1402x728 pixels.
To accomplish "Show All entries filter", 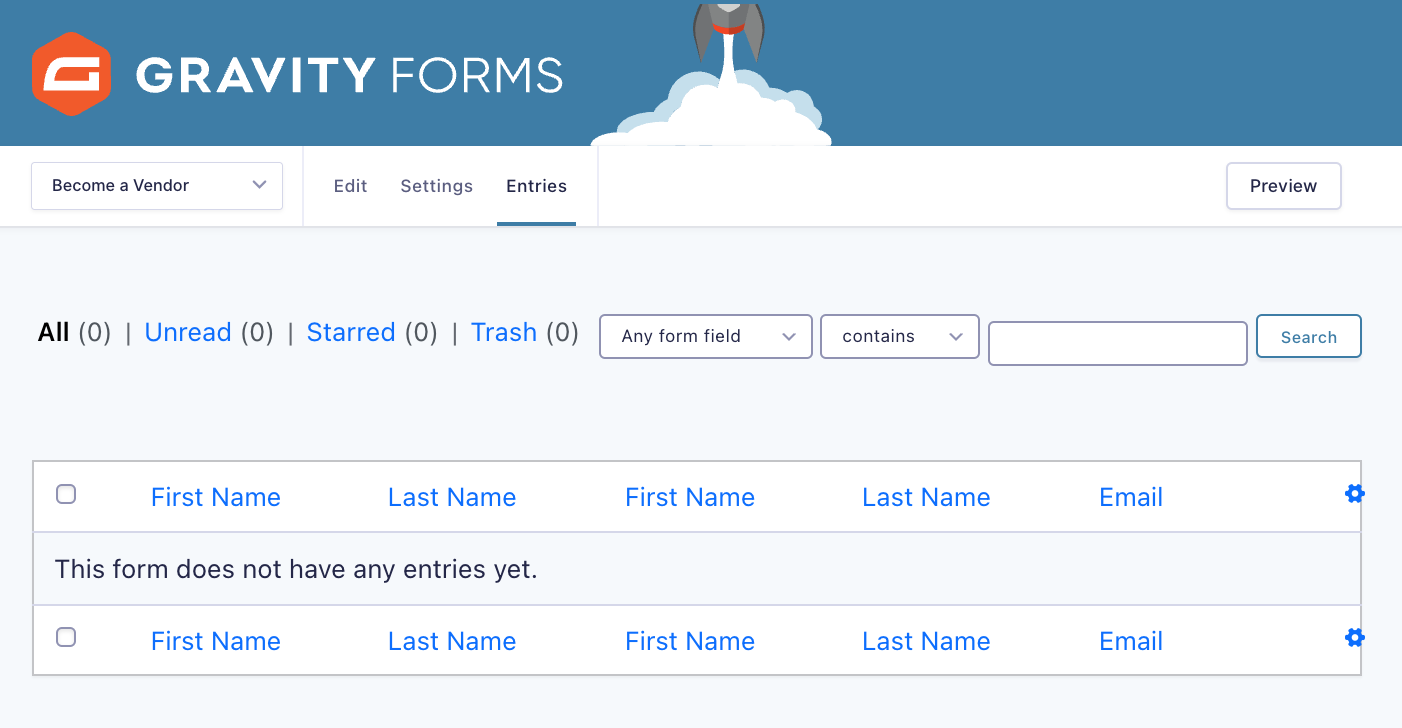I will tap(54, 333).
